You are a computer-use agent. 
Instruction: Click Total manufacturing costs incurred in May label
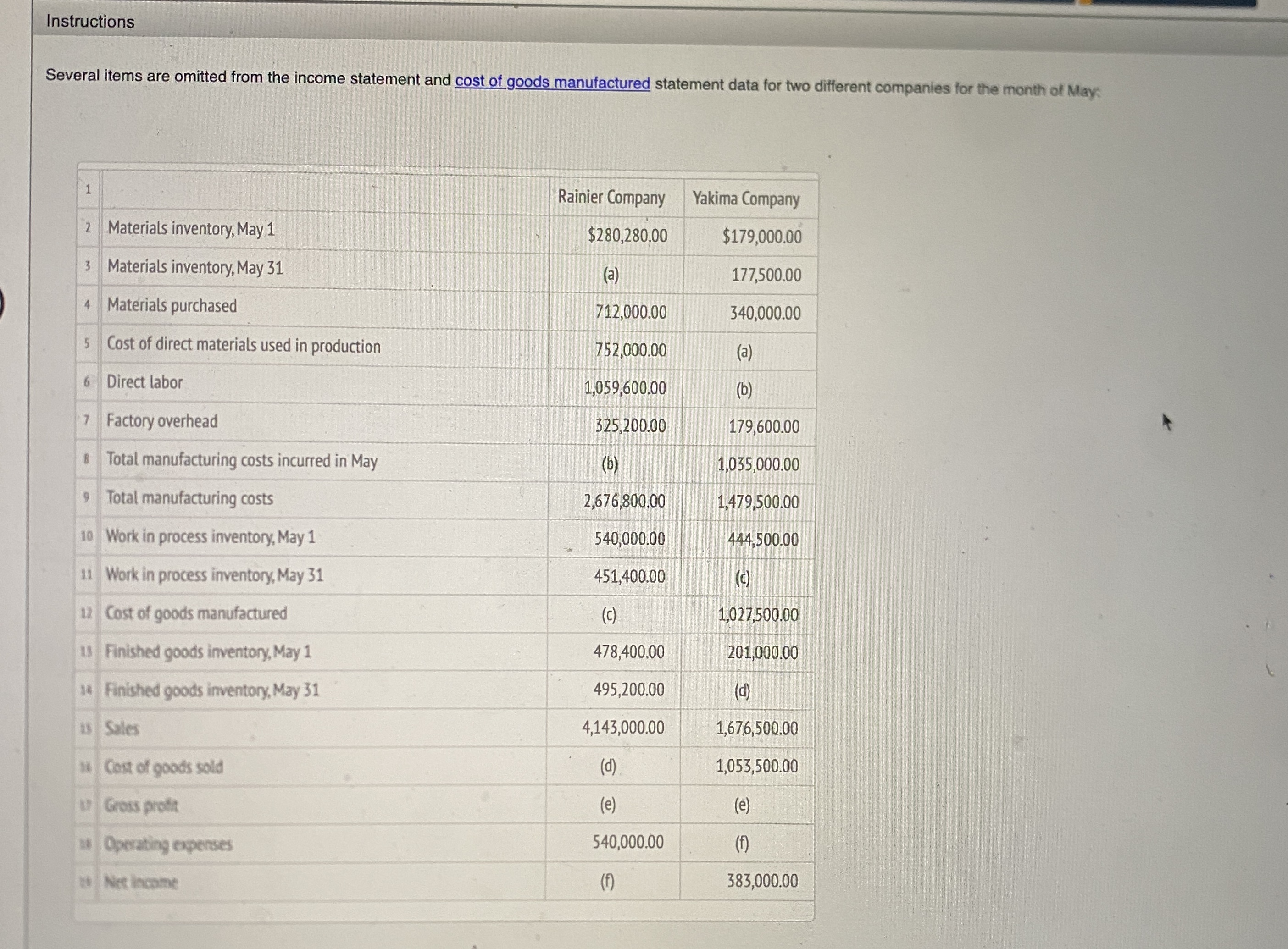click(242, 460)
